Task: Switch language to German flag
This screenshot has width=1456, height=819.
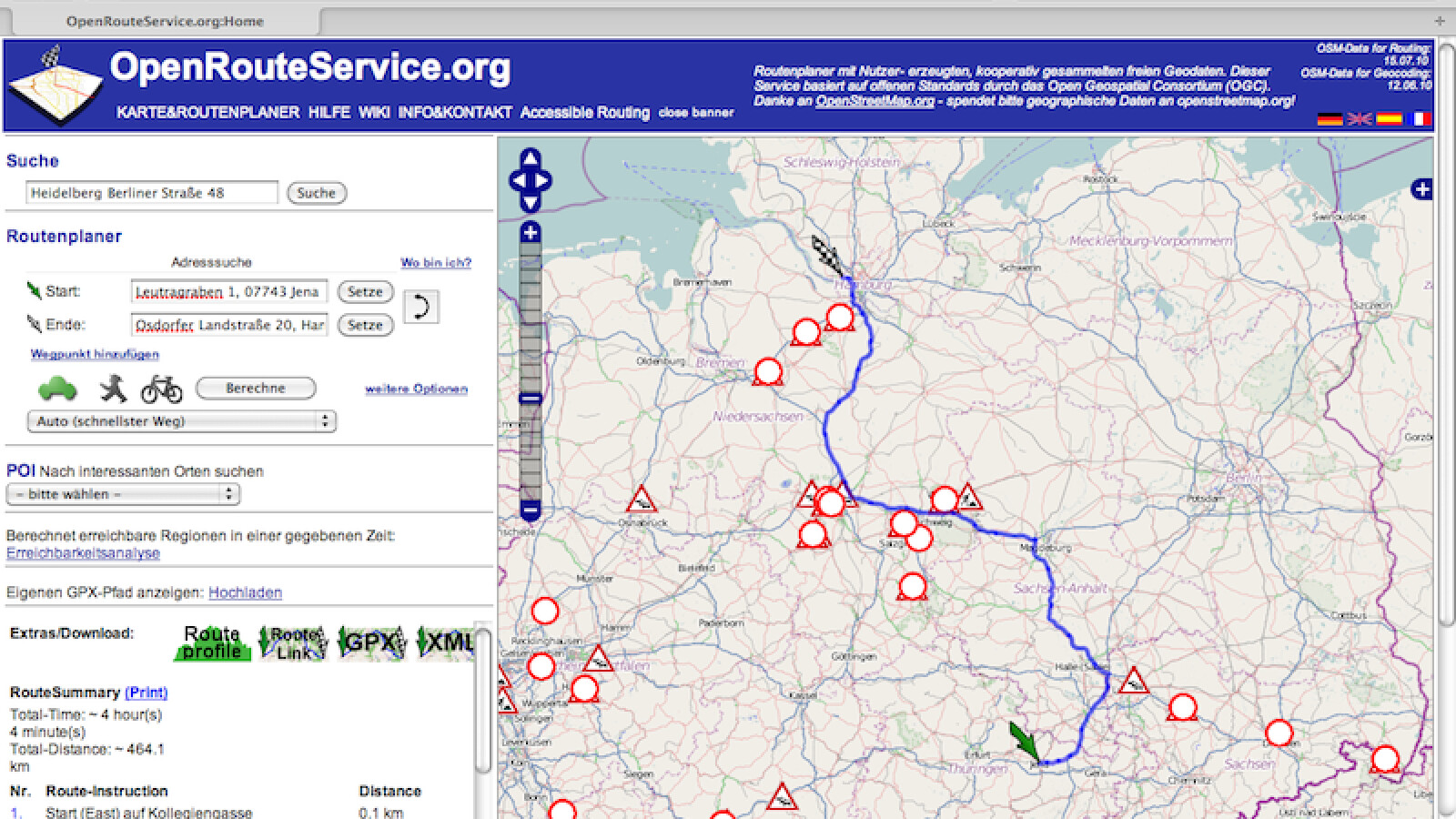Action: pyautogui.click(x=1330, y=119)
